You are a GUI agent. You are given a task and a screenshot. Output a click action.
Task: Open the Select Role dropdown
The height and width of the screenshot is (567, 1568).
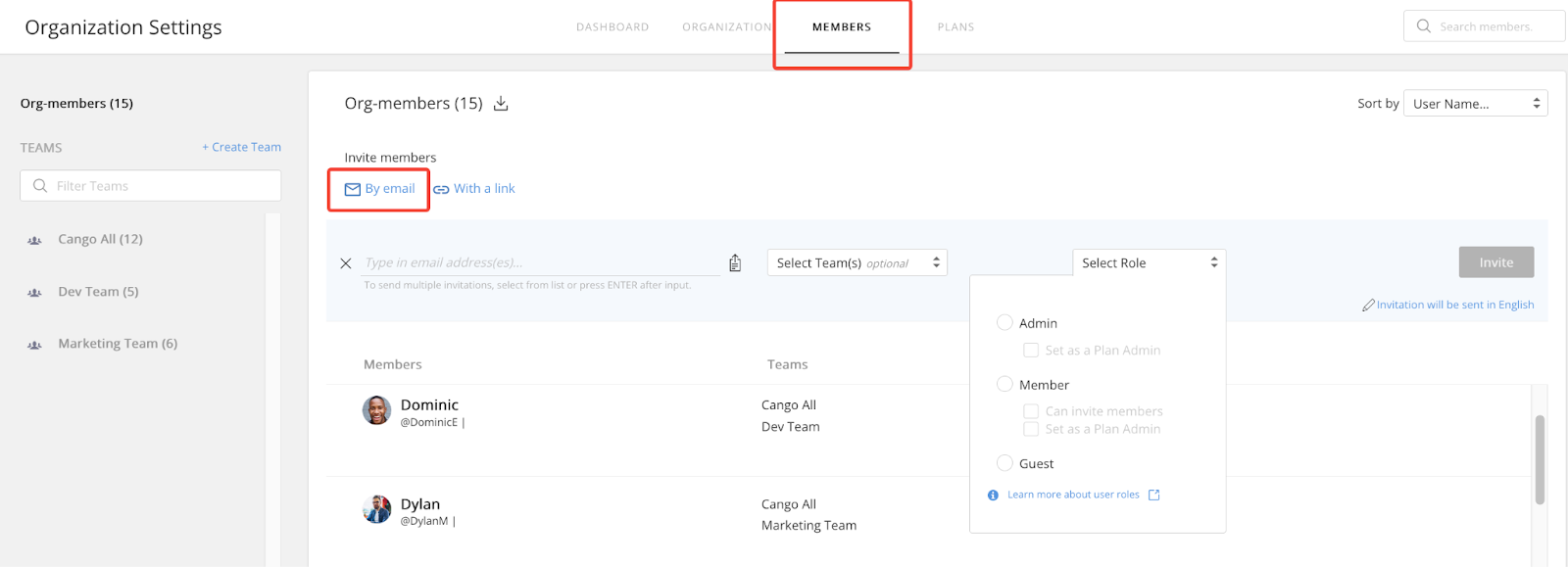(x=1149, y=262)
